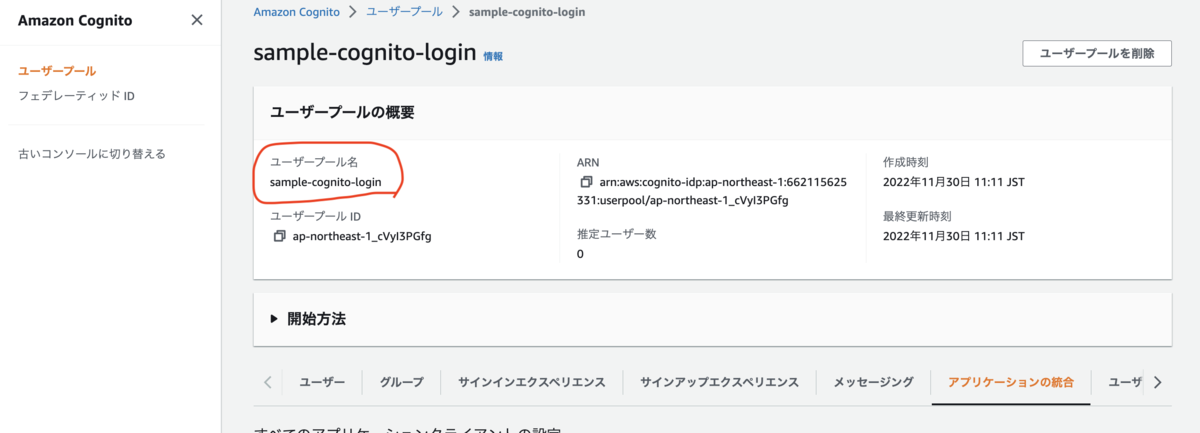
Task: Click the ユーザープールの概要 heading
Action: tap(343, 112)
